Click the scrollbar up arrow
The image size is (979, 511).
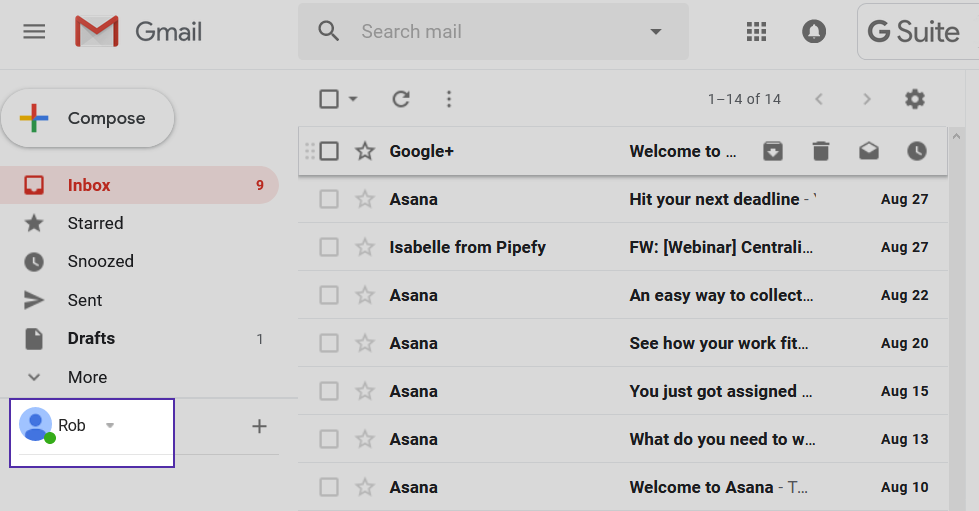(956, 136)
